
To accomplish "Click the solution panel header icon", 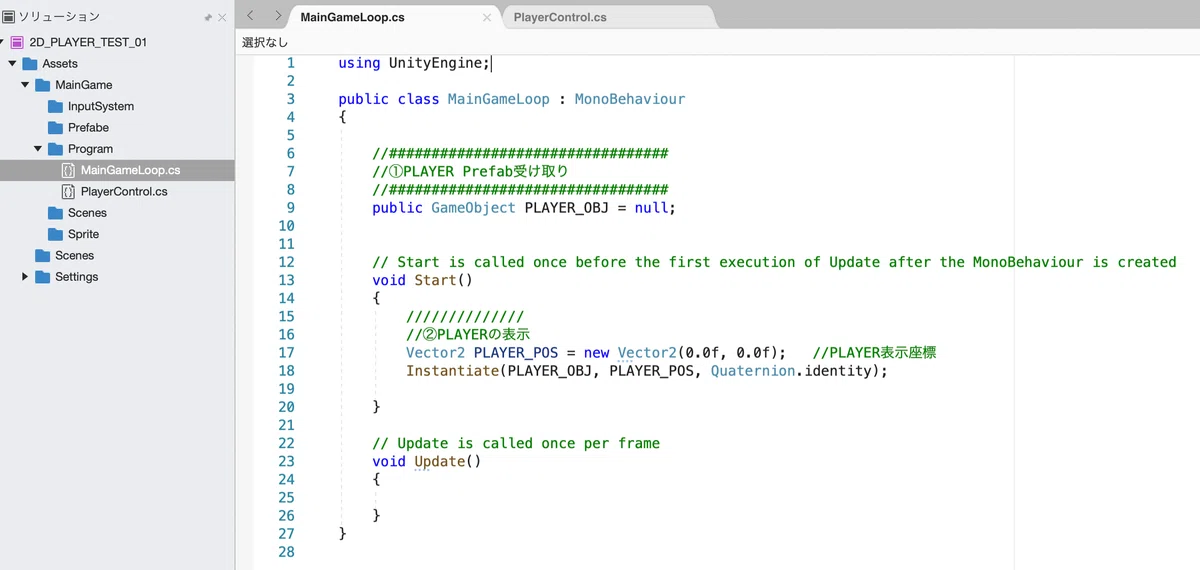I will pyautogui.click(x=9, y=17).
